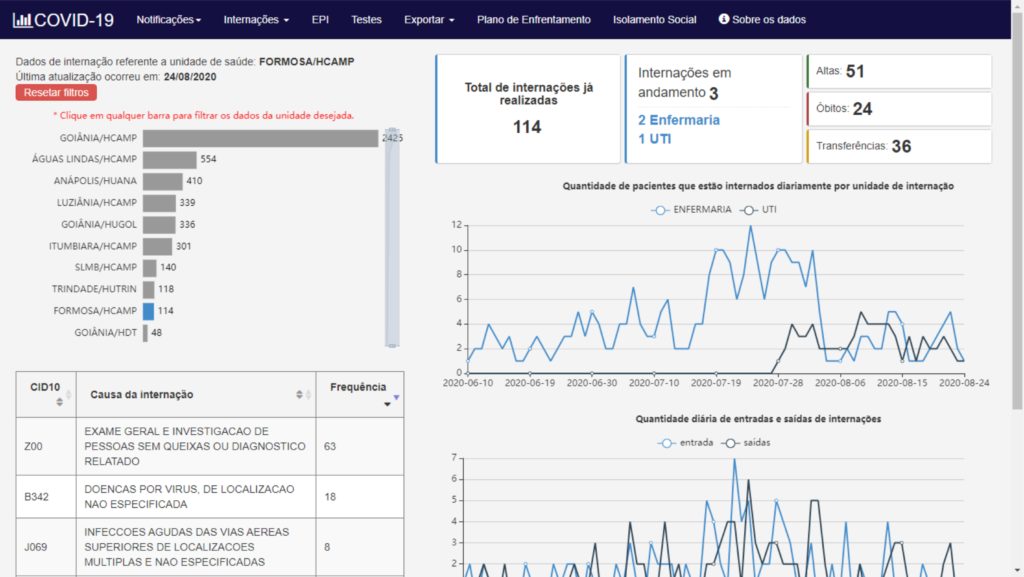Click frequency value 18 cell
This screenshot has width=1024, height=577.
(x=360, y=497)
